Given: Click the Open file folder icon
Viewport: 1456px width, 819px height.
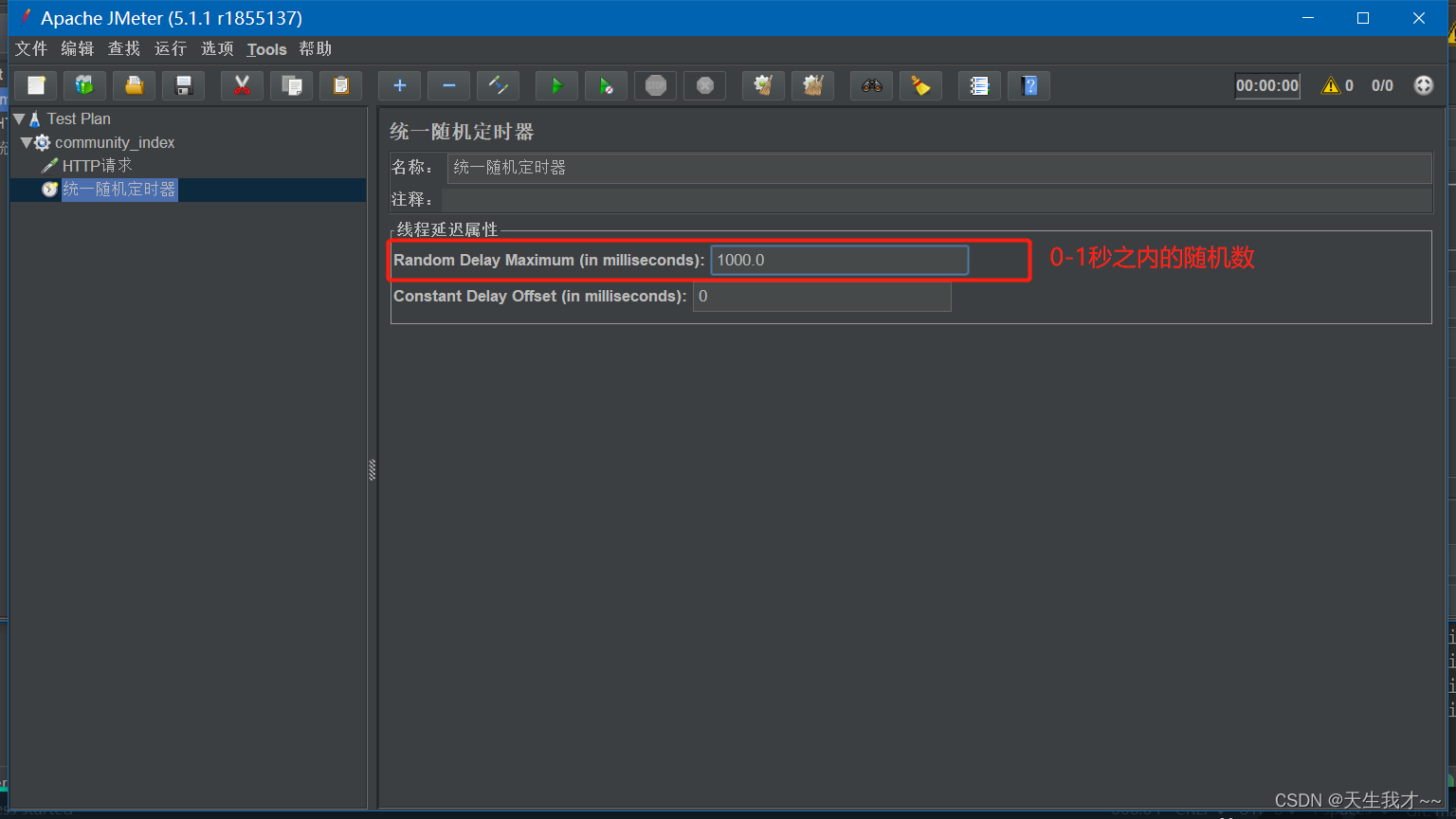Looking at the screenshot, I should pyautogui.click(x=134, y=86).
